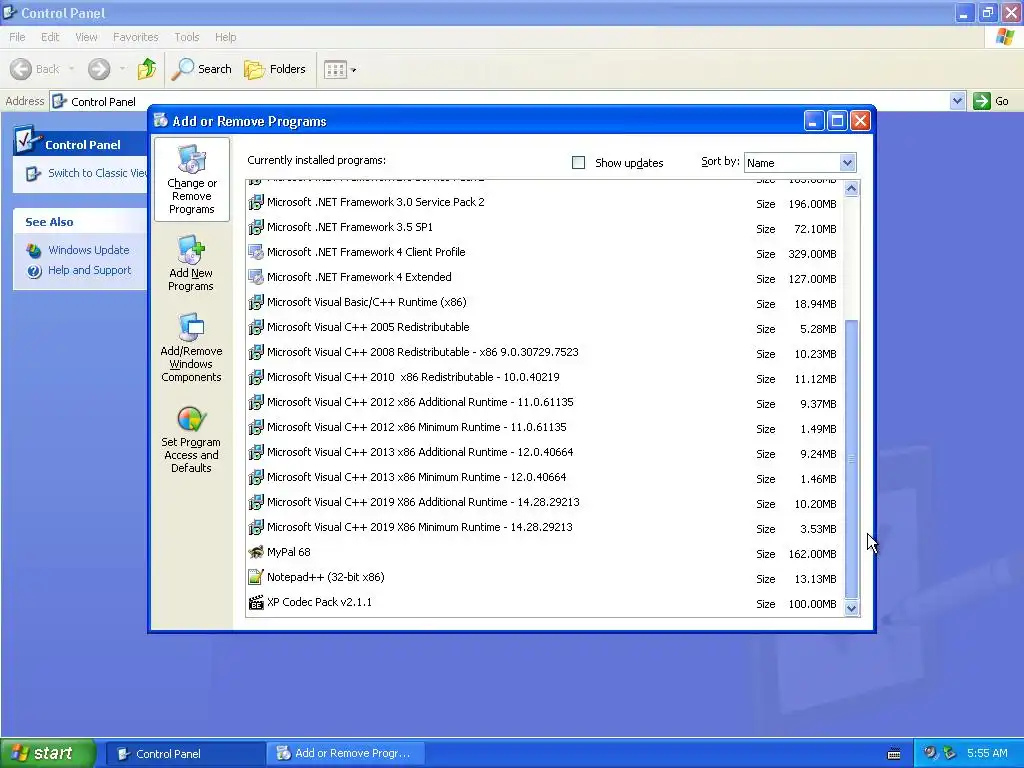
Task: Expand the Address bar dropdown arrow
Action: click(957, 101)
